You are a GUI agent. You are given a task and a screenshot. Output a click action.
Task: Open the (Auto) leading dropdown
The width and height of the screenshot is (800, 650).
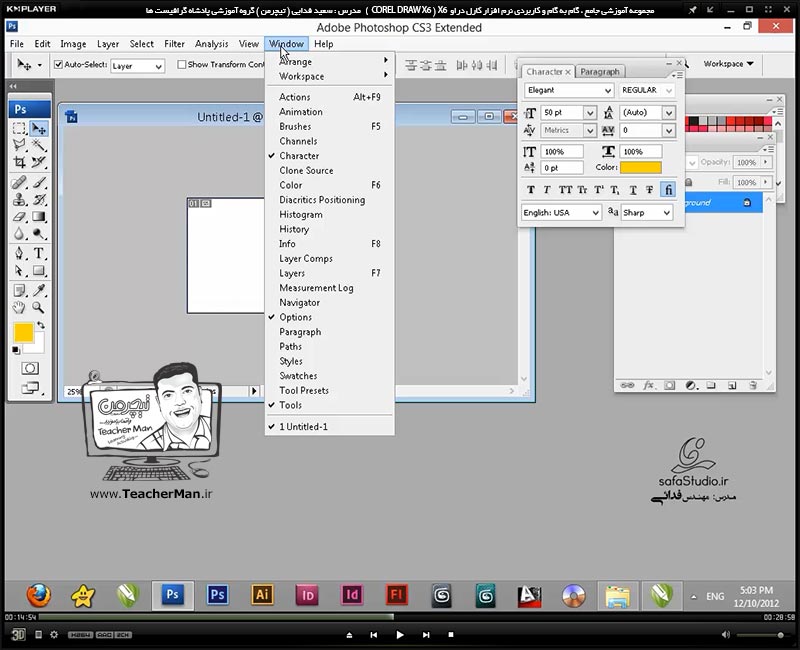pyautogui.click(x=669, y=113)
